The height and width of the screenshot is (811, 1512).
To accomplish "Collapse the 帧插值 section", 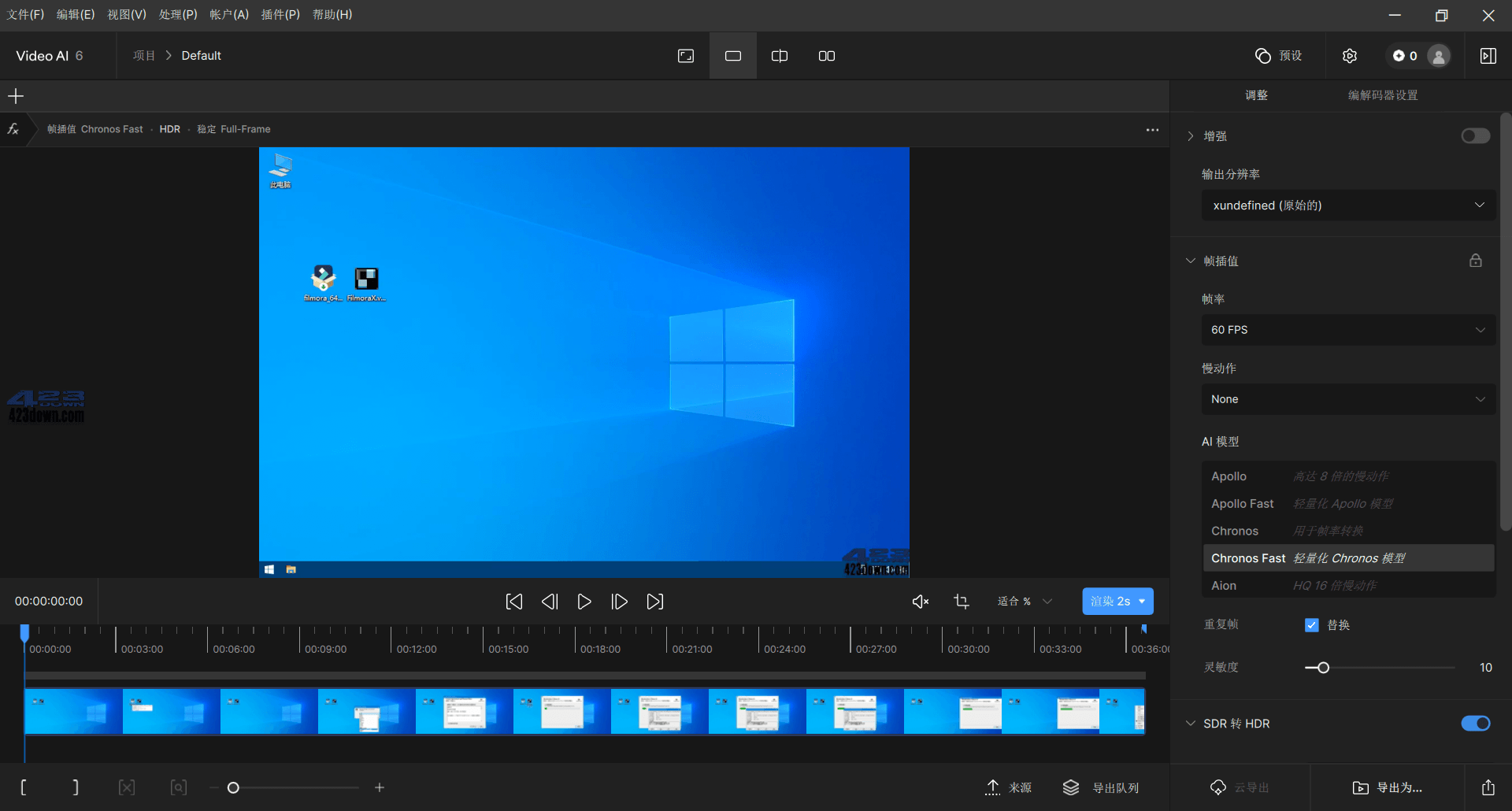I will pos(1191,261).
